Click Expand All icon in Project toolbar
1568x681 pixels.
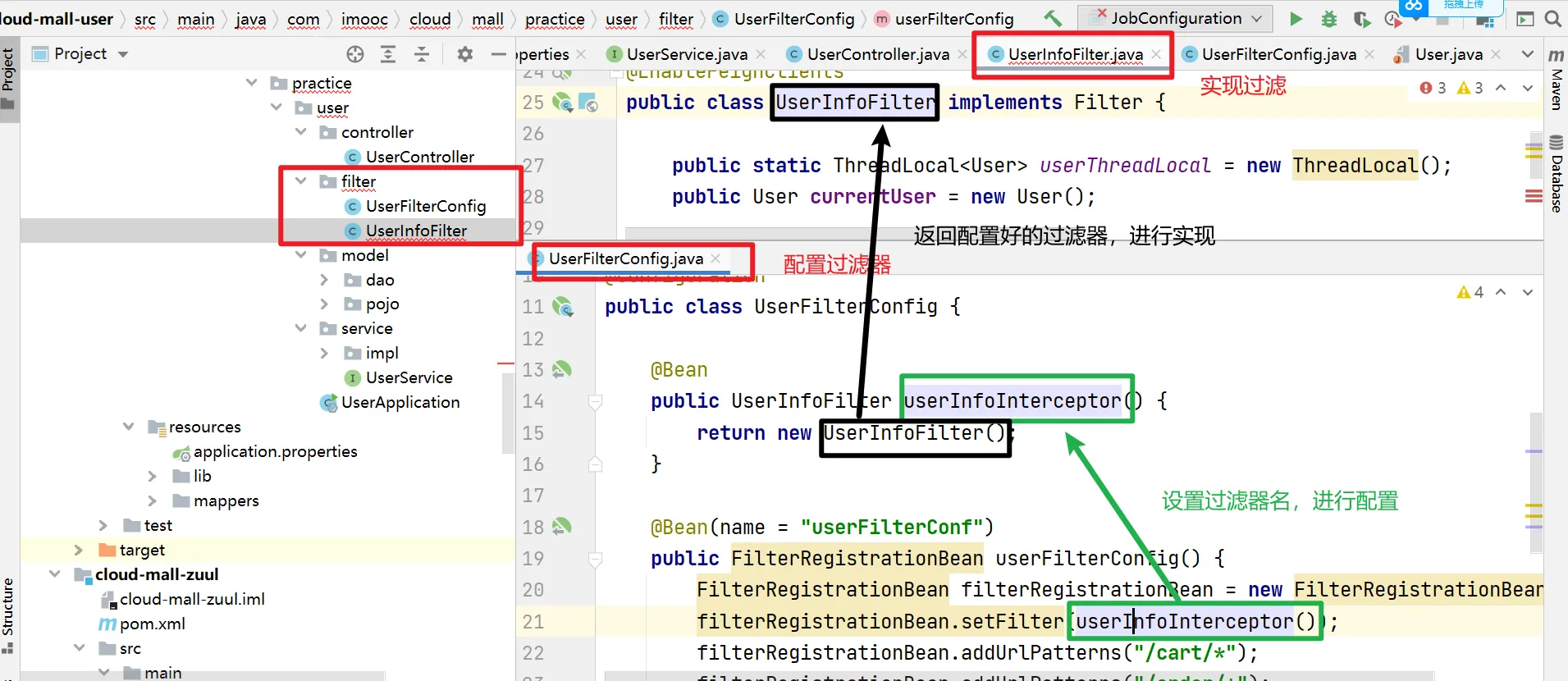coord(388,54)
